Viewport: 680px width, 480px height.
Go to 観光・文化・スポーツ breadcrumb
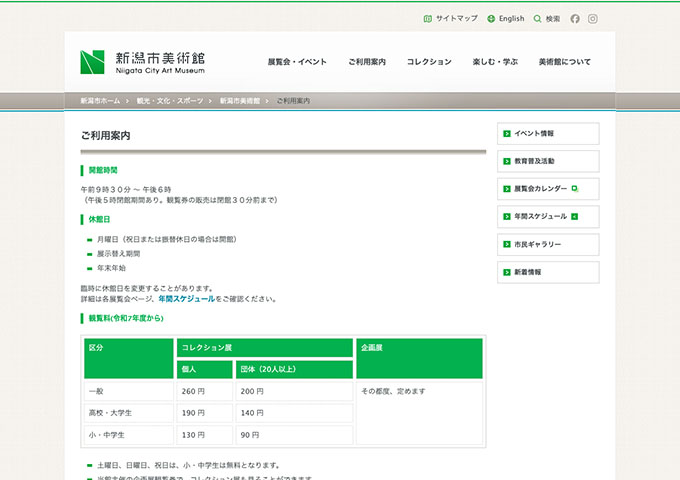coord(170,101)
